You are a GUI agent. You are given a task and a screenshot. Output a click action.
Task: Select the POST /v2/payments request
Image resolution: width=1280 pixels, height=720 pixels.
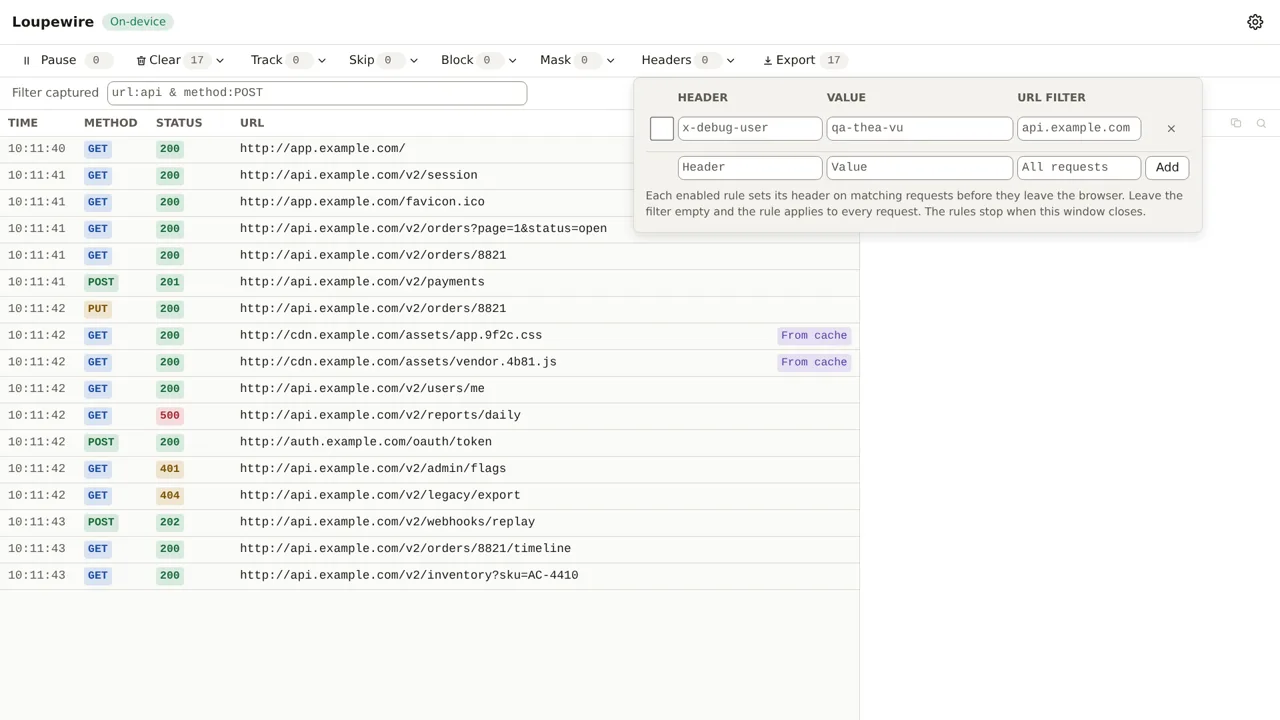point(429,282)
